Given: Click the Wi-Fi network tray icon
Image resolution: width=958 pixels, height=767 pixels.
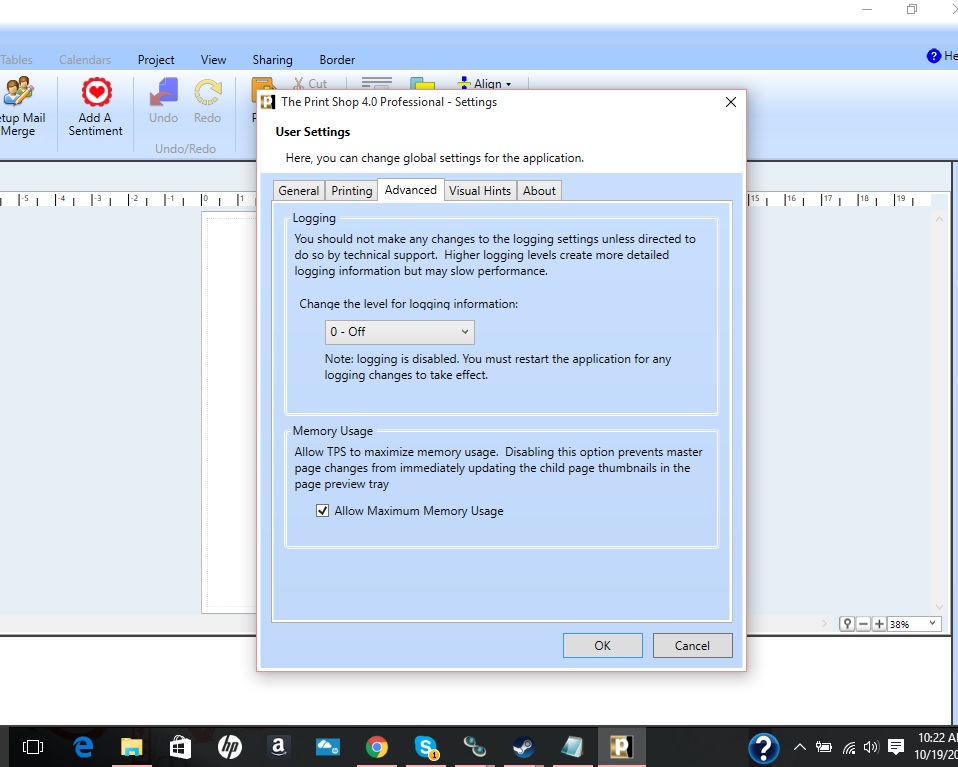Looking at the screenshot, I should pyautogui.click(x=849, y=747).
